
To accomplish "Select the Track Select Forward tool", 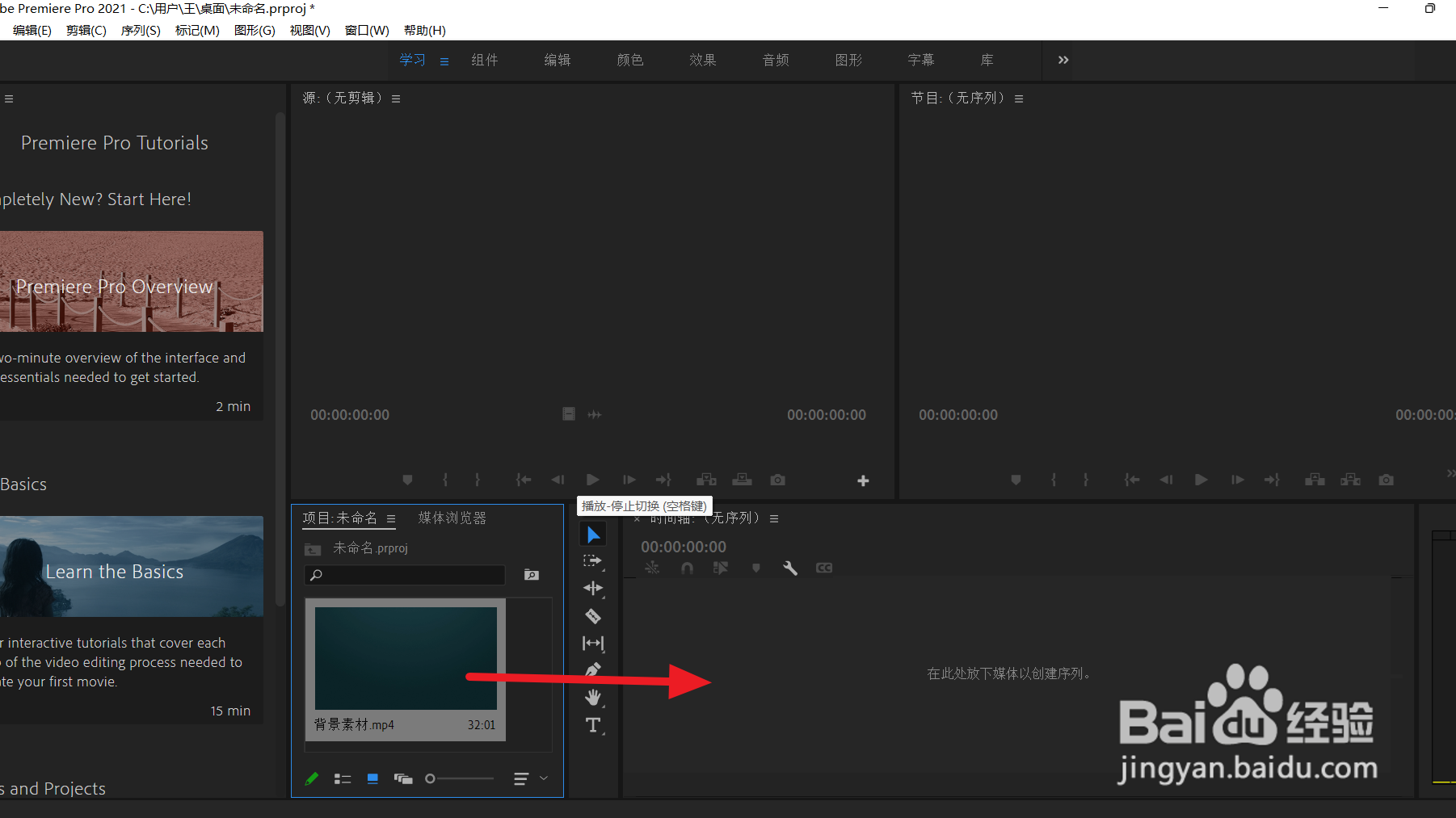I will (x=593, y=561).
